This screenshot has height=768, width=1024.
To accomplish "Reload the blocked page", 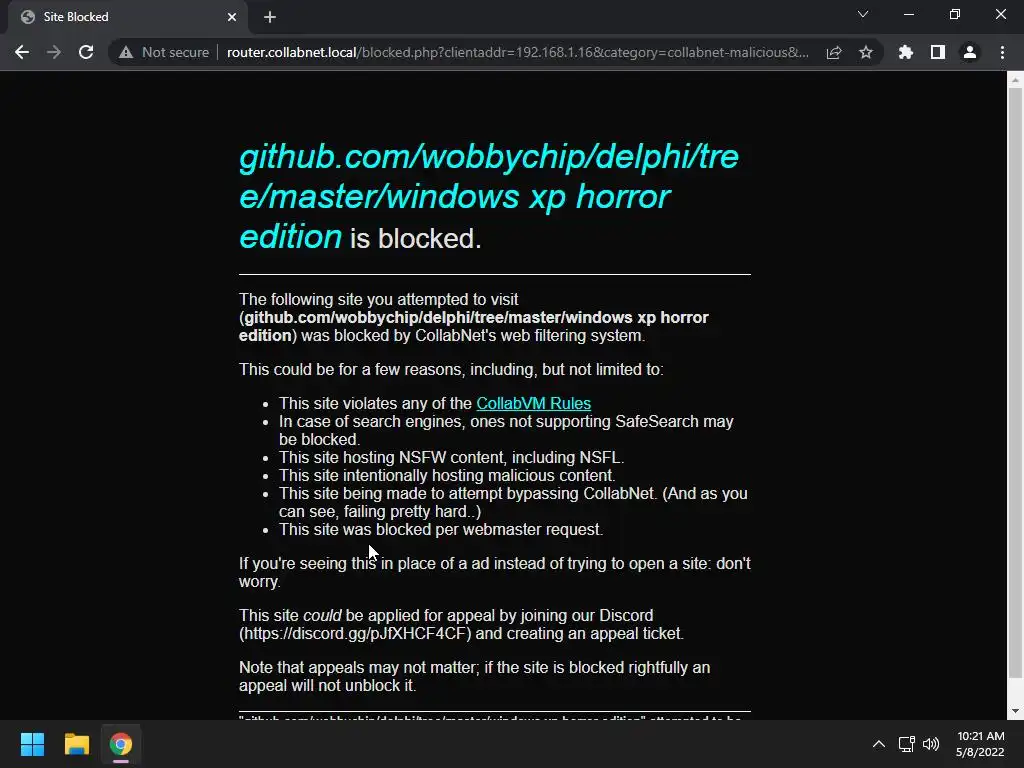I will coord(86,52).
